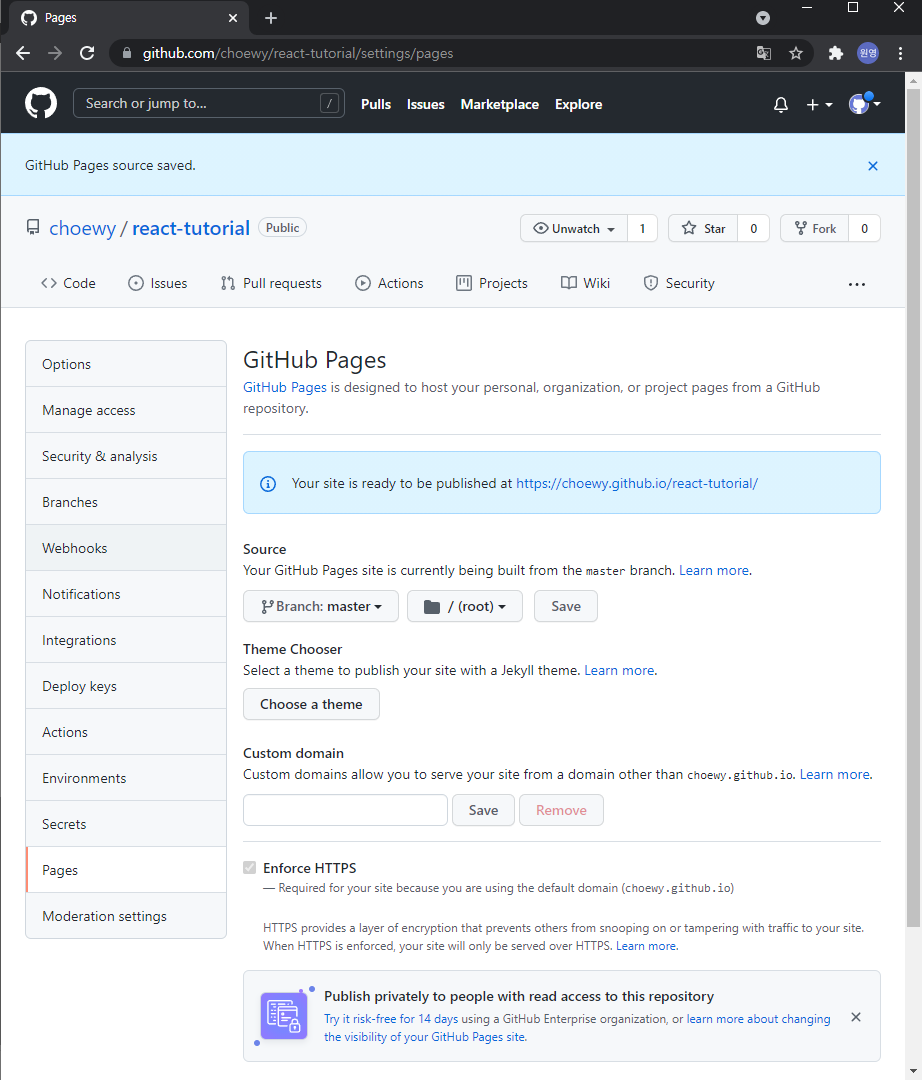Screen dimensions: 922x1080
Task: Dismiss the Publish privately promo
Action: pos(856,1017)
